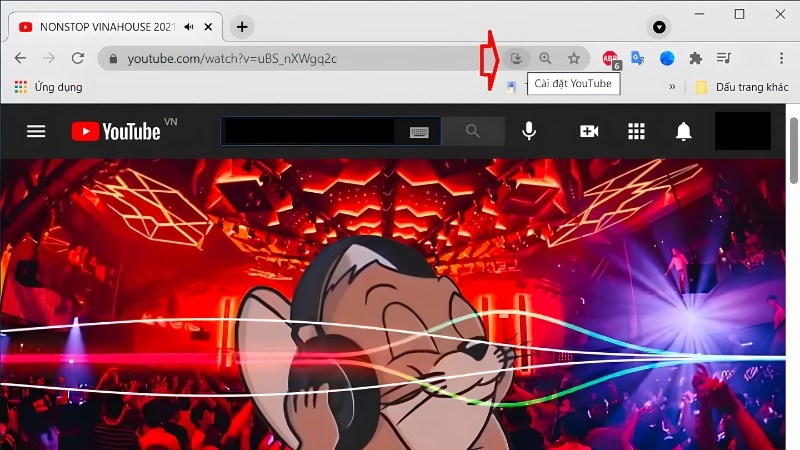This screenshot has width=800, height=450.
Task: Bookmark this page with the star icon
Action: [573, 58]
